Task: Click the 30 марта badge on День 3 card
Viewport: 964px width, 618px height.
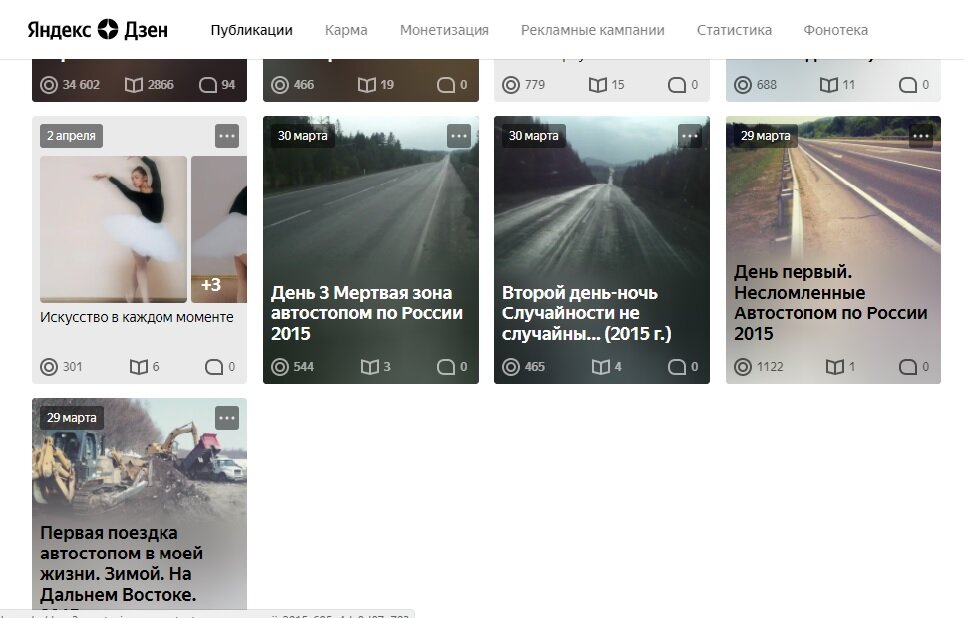Action: pyautogui.click(x=302, y=136)
